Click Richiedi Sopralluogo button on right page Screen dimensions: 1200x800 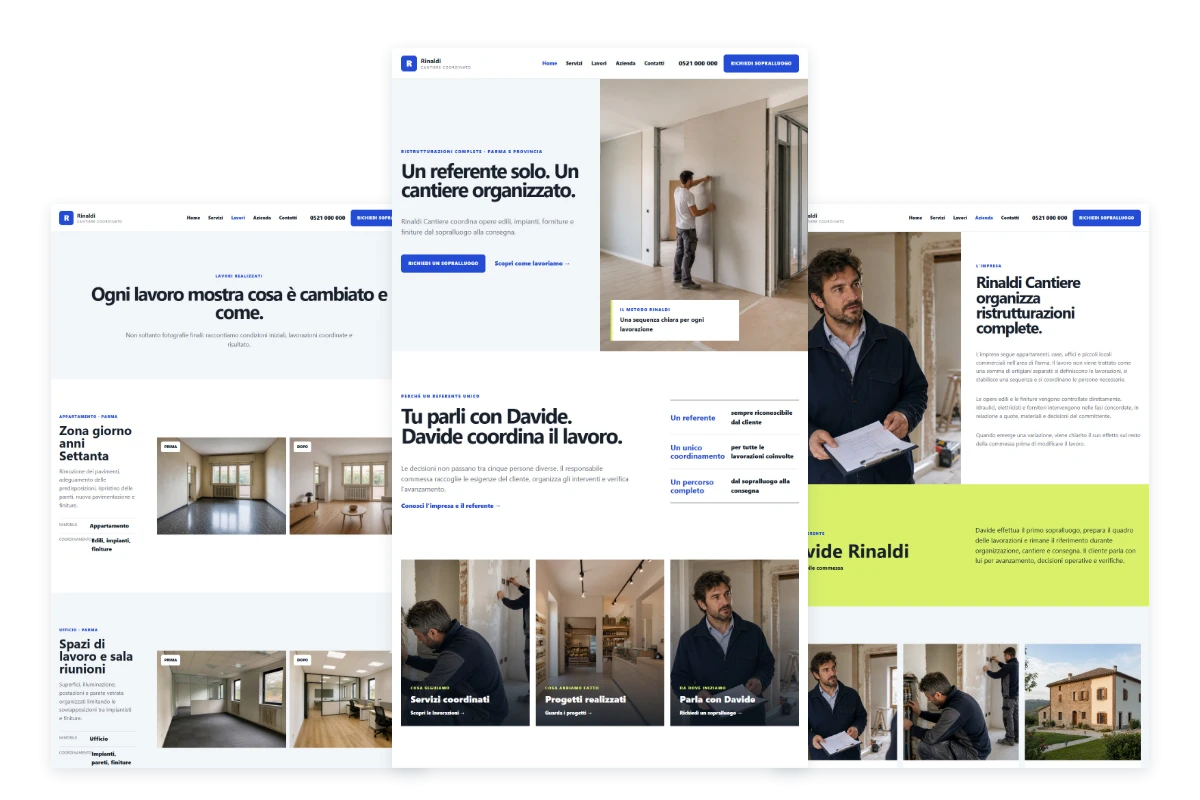[x=1106, y=217]
